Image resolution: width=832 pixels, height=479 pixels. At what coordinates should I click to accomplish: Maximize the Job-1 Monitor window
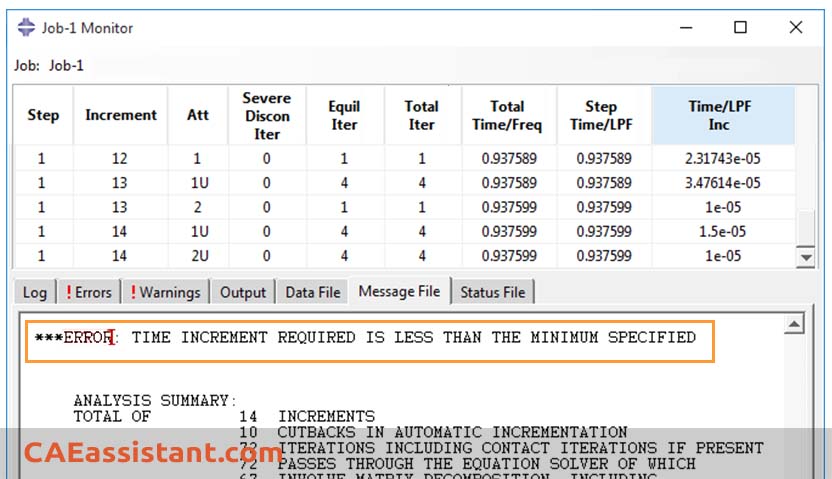tap(740, 27)
